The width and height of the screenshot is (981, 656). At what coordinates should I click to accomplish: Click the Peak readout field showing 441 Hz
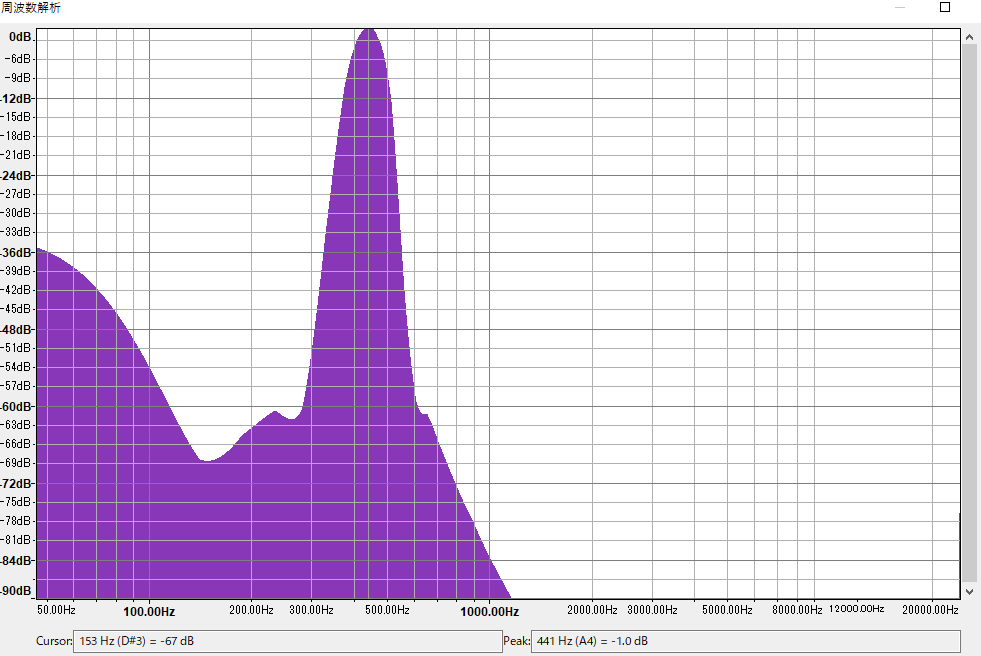point(746,641)
